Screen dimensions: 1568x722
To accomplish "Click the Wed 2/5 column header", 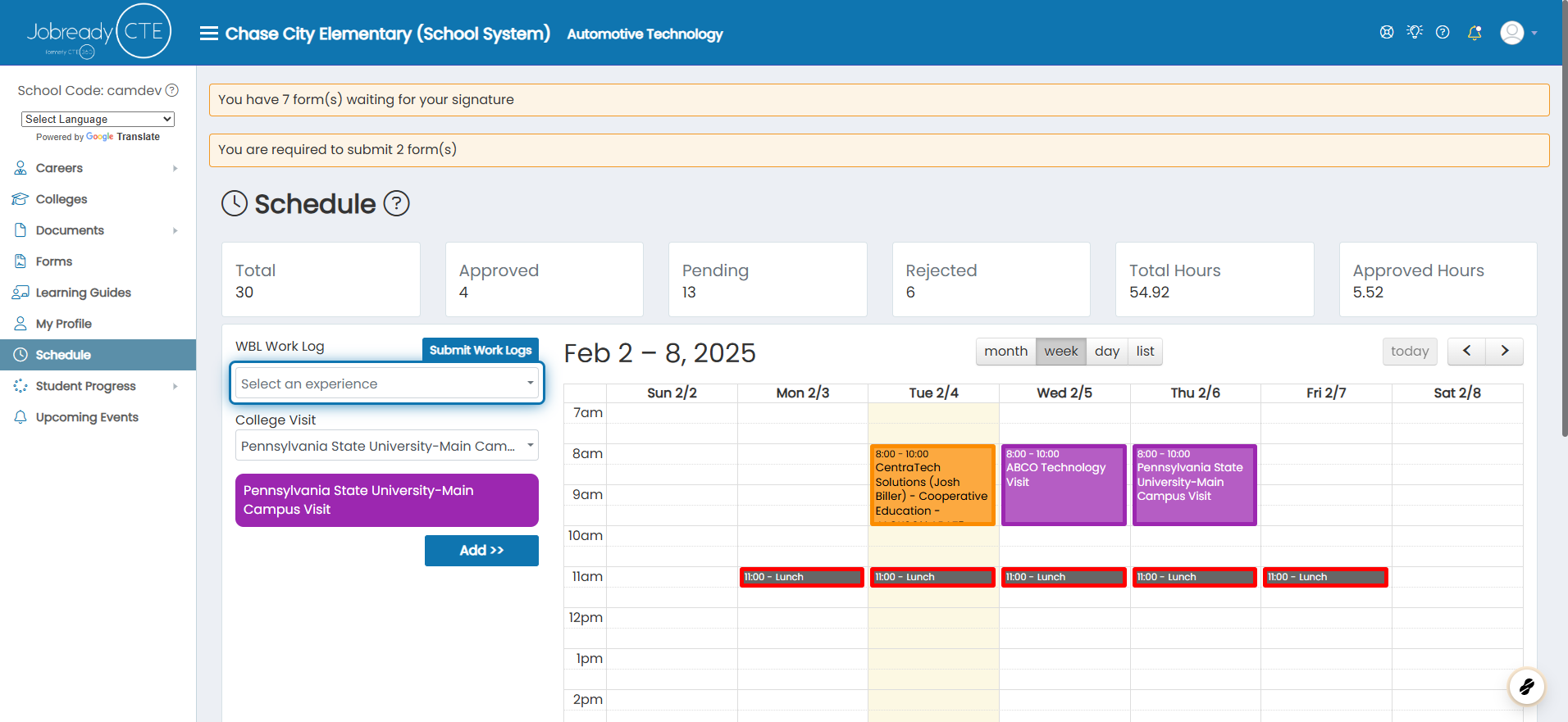I will click(1064, 393).
